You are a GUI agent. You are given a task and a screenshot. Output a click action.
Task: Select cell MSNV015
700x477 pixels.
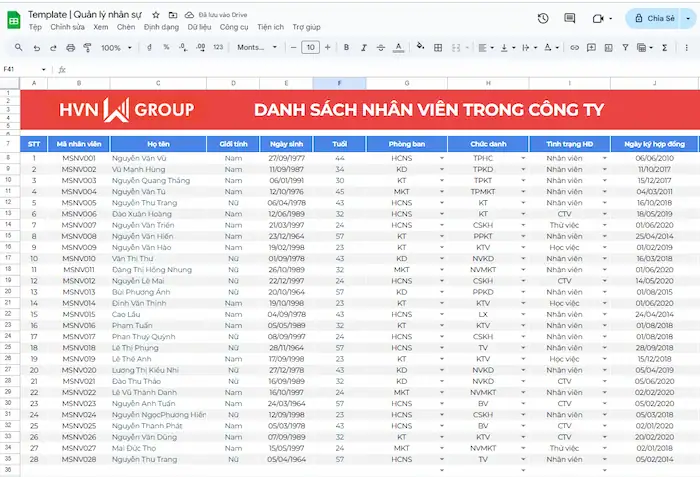point(79,314)
